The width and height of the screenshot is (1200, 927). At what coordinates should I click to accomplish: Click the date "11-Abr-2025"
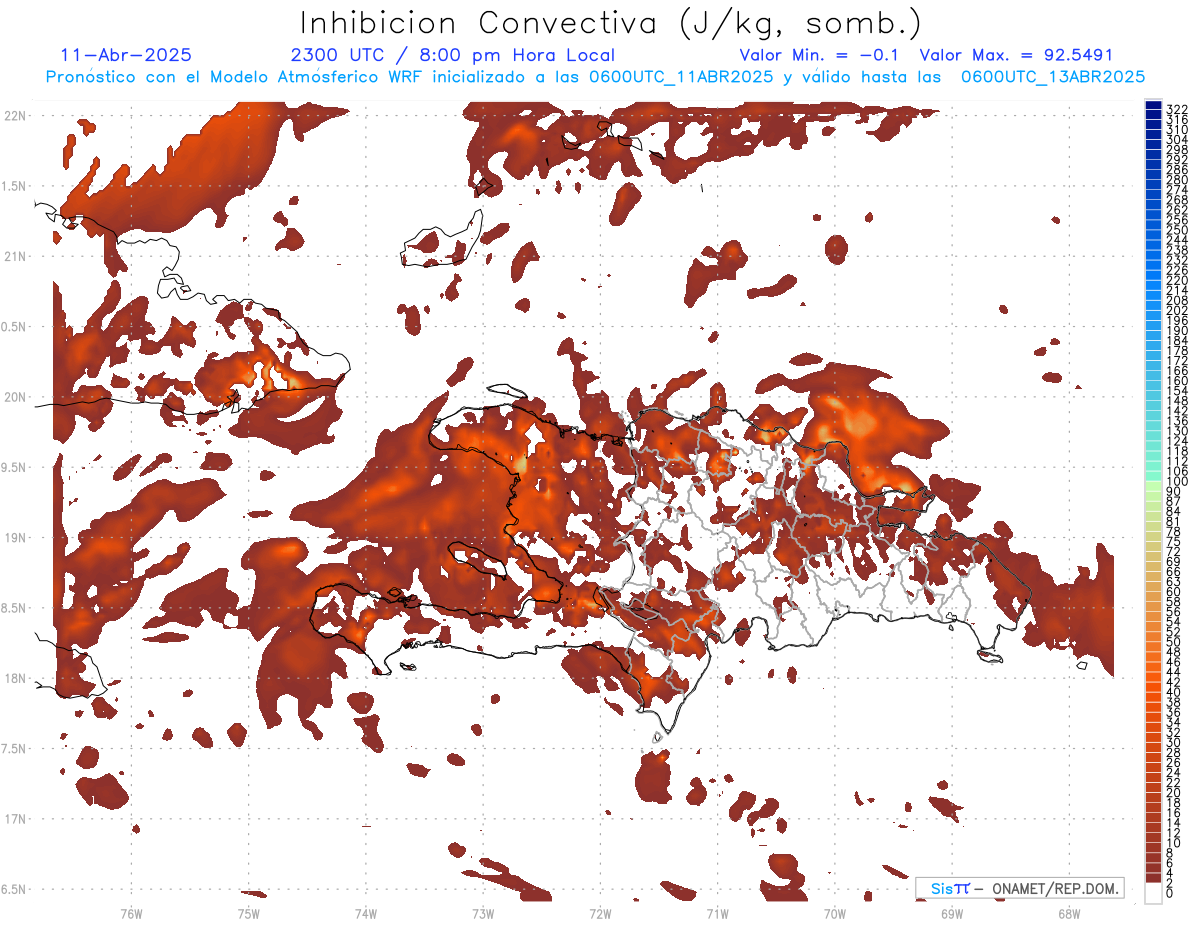126,55
